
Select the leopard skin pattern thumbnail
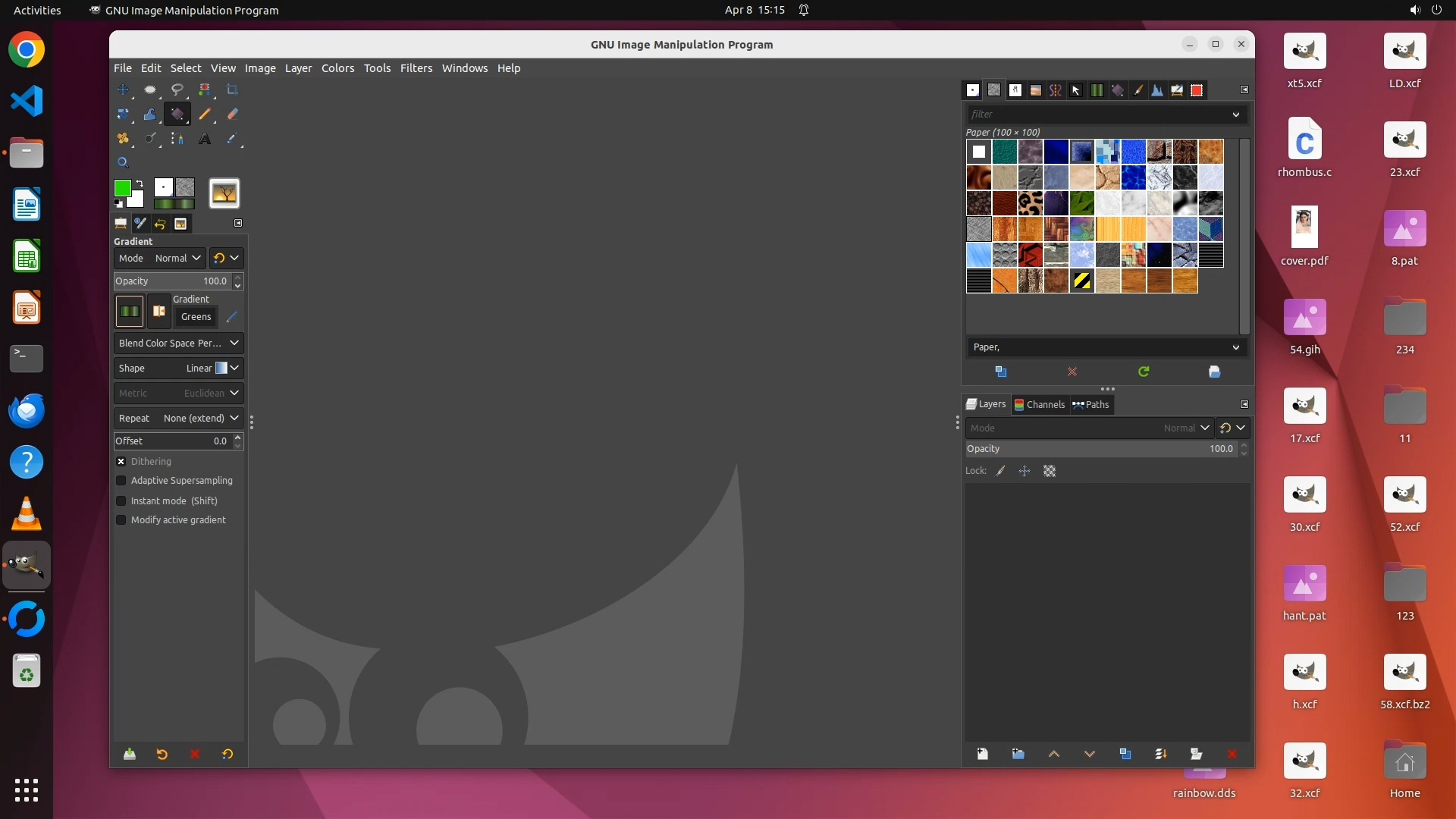pyautogui.click(x=1030, y=203)
